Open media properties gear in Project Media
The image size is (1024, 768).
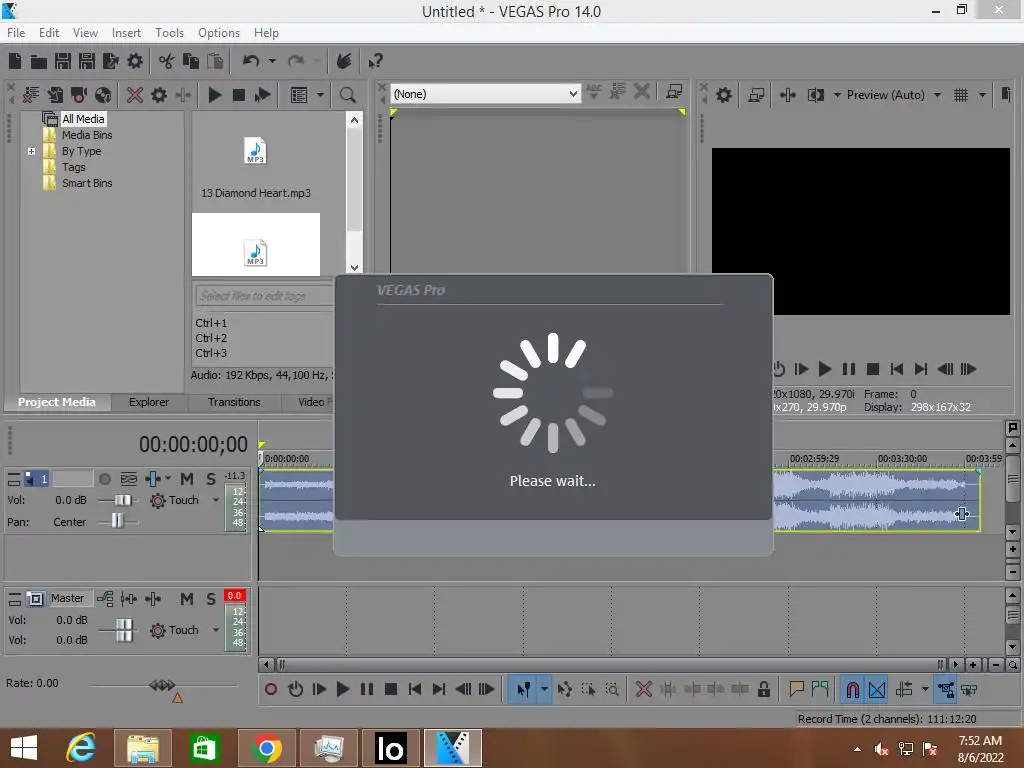159,95
